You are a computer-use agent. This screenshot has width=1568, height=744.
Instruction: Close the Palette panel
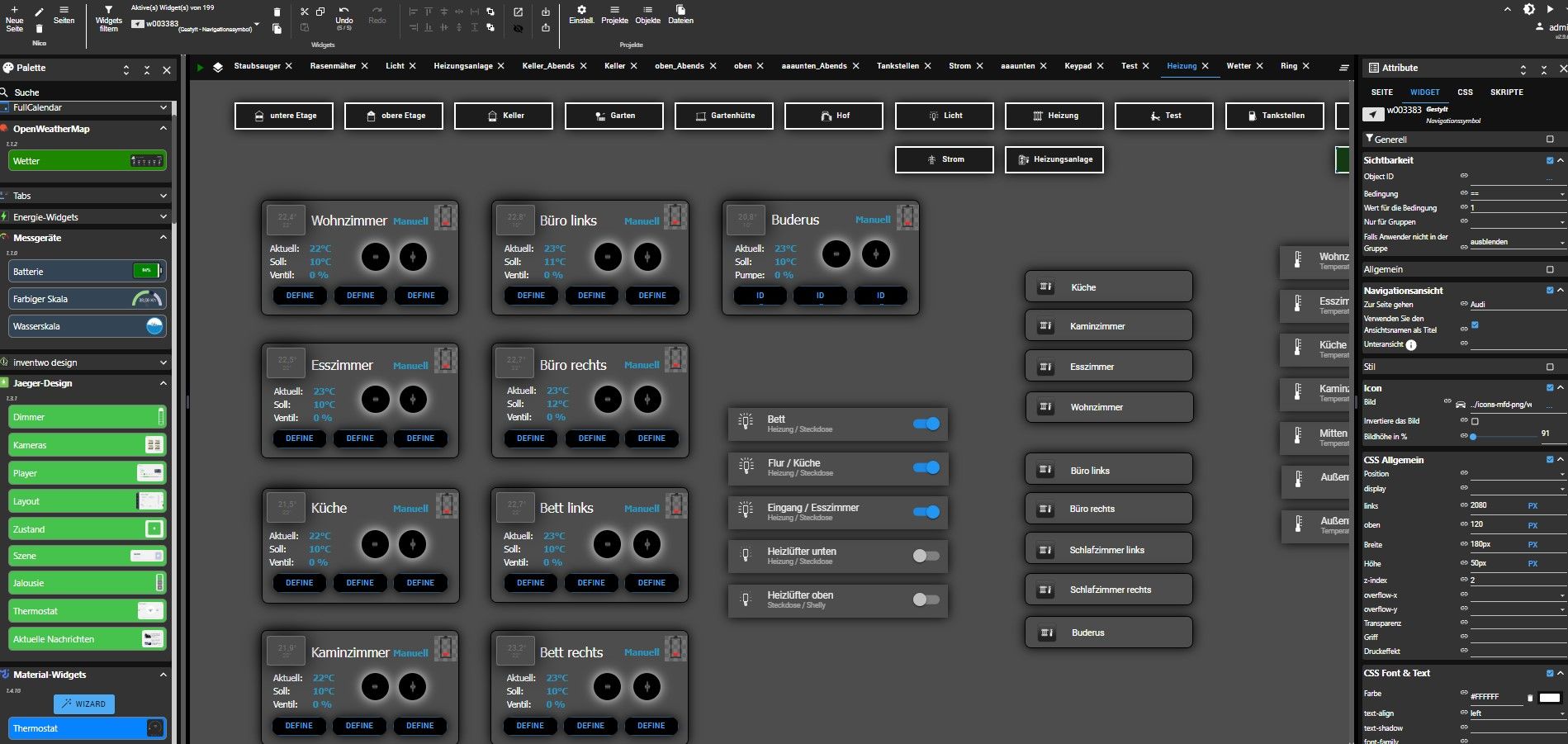pos(167,70)
